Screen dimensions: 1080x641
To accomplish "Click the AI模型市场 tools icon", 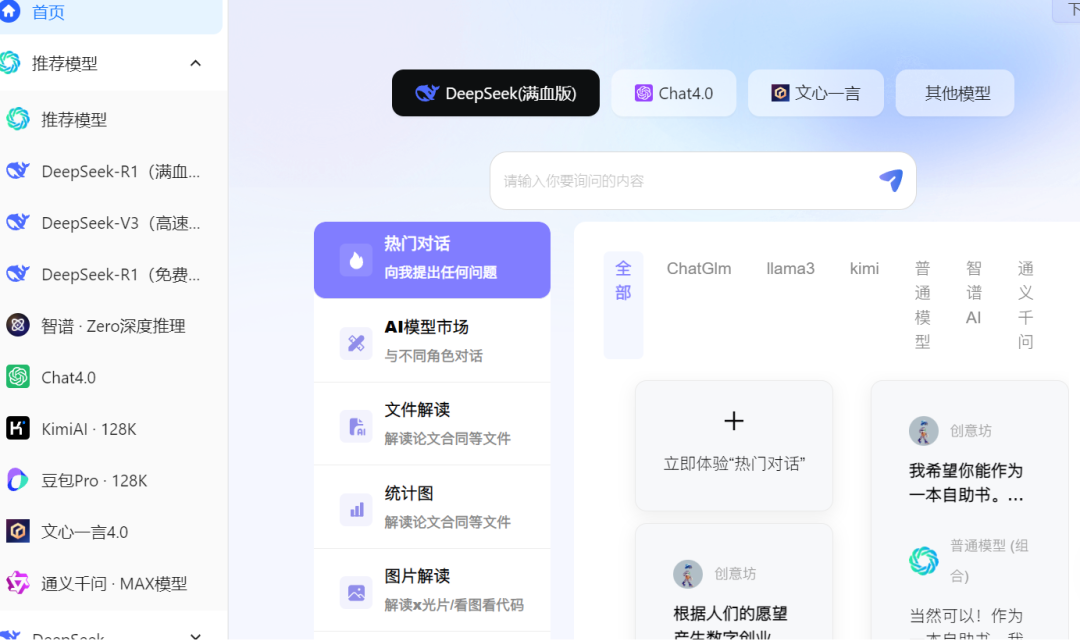I will pyautogui.click(x=356, y=343).
